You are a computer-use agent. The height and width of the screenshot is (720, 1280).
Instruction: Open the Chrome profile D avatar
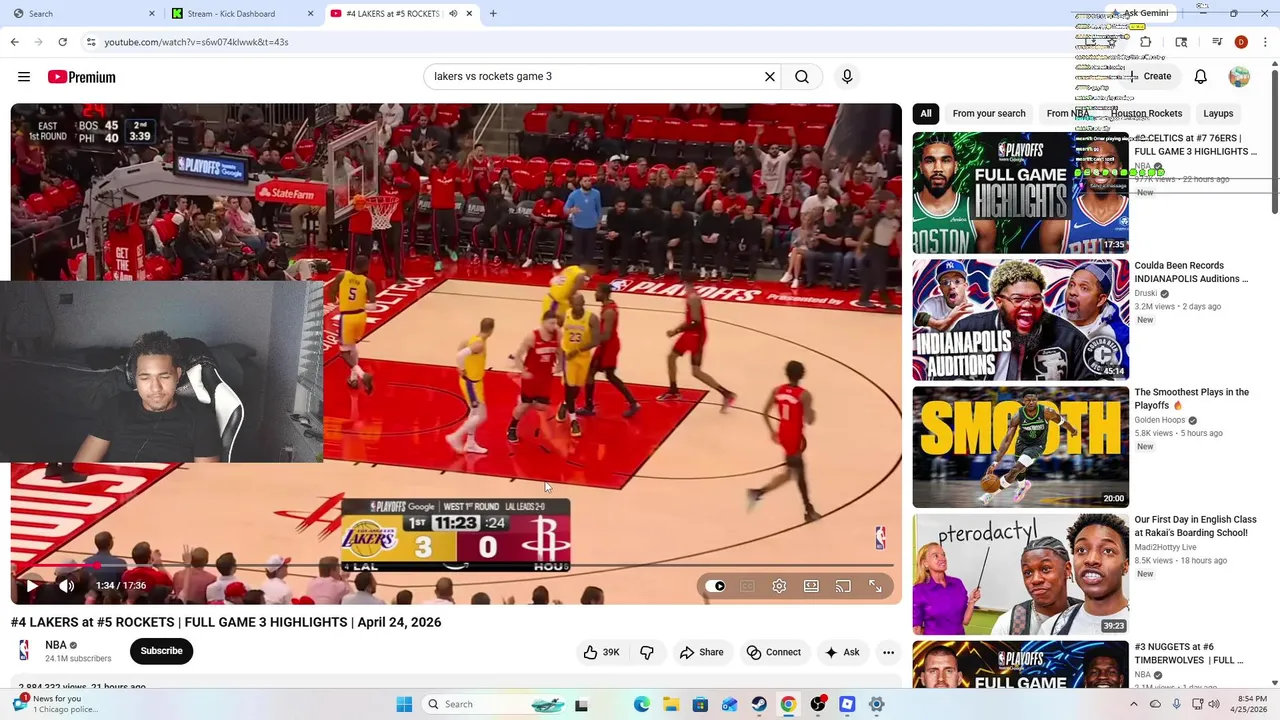1241,42
